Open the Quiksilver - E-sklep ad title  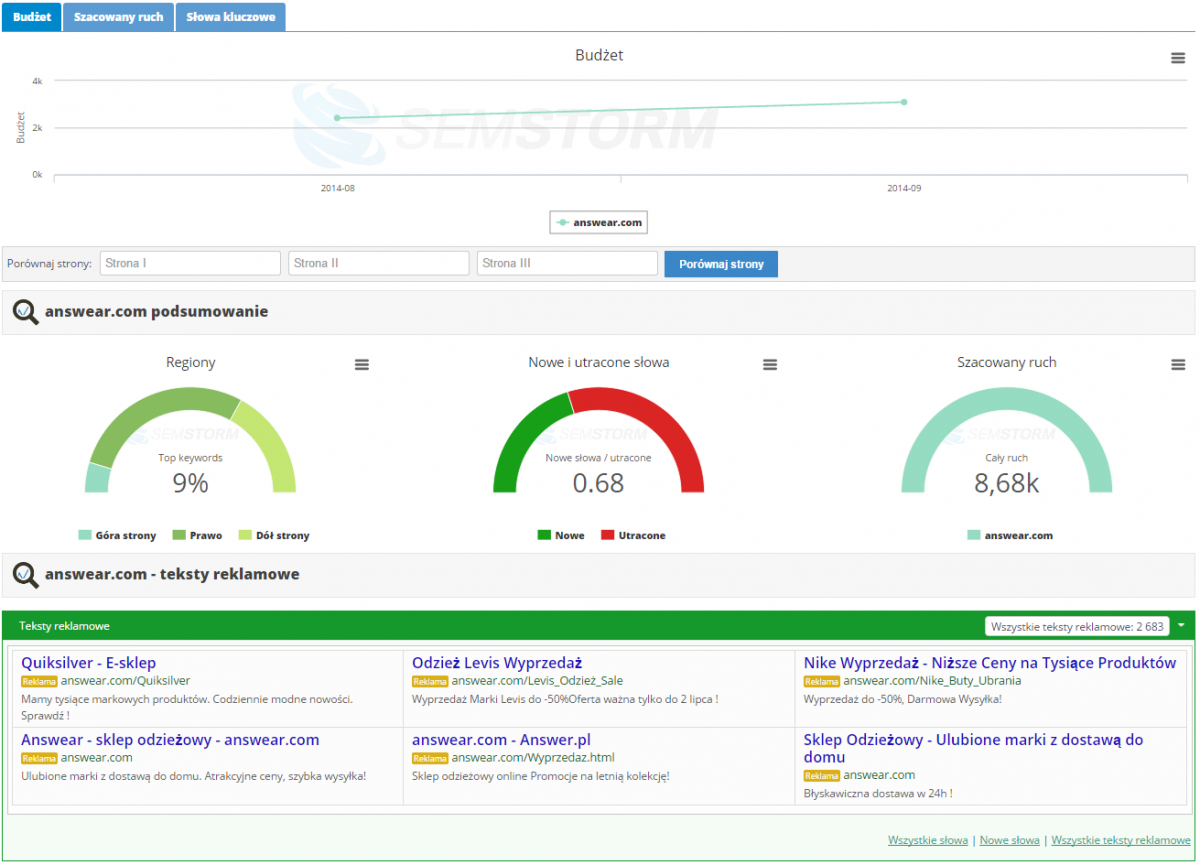pos(88,663)
